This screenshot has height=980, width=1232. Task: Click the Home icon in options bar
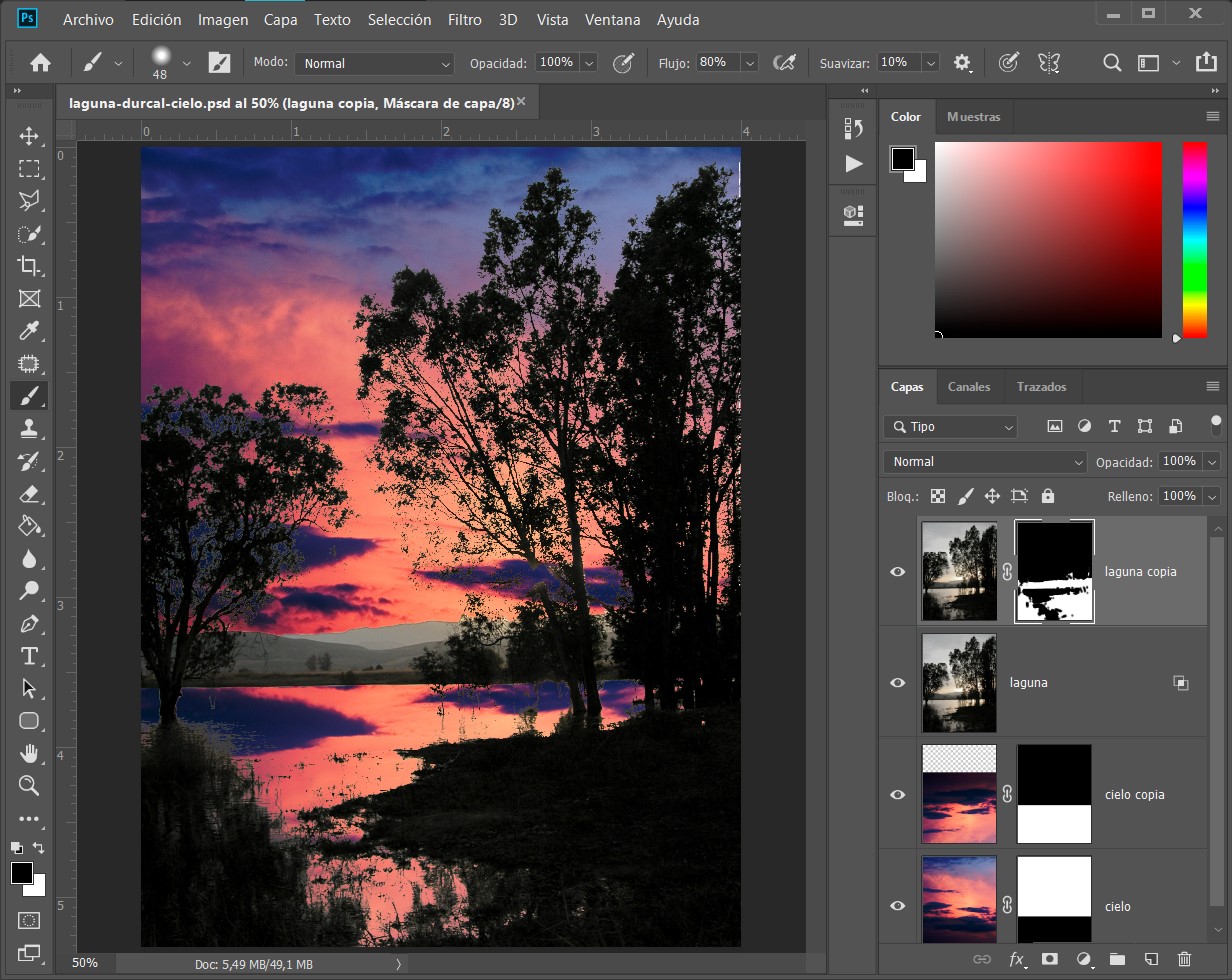(40, 63)
